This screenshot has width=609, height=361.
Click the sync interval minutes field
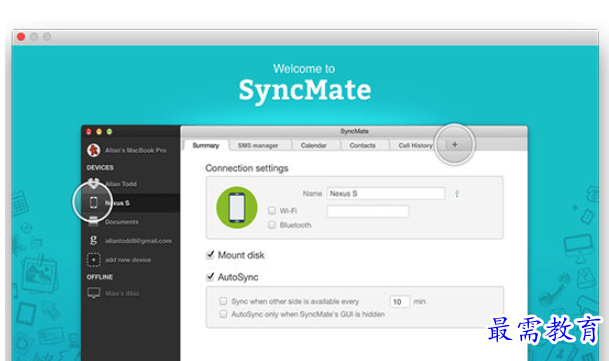[400, 302]
